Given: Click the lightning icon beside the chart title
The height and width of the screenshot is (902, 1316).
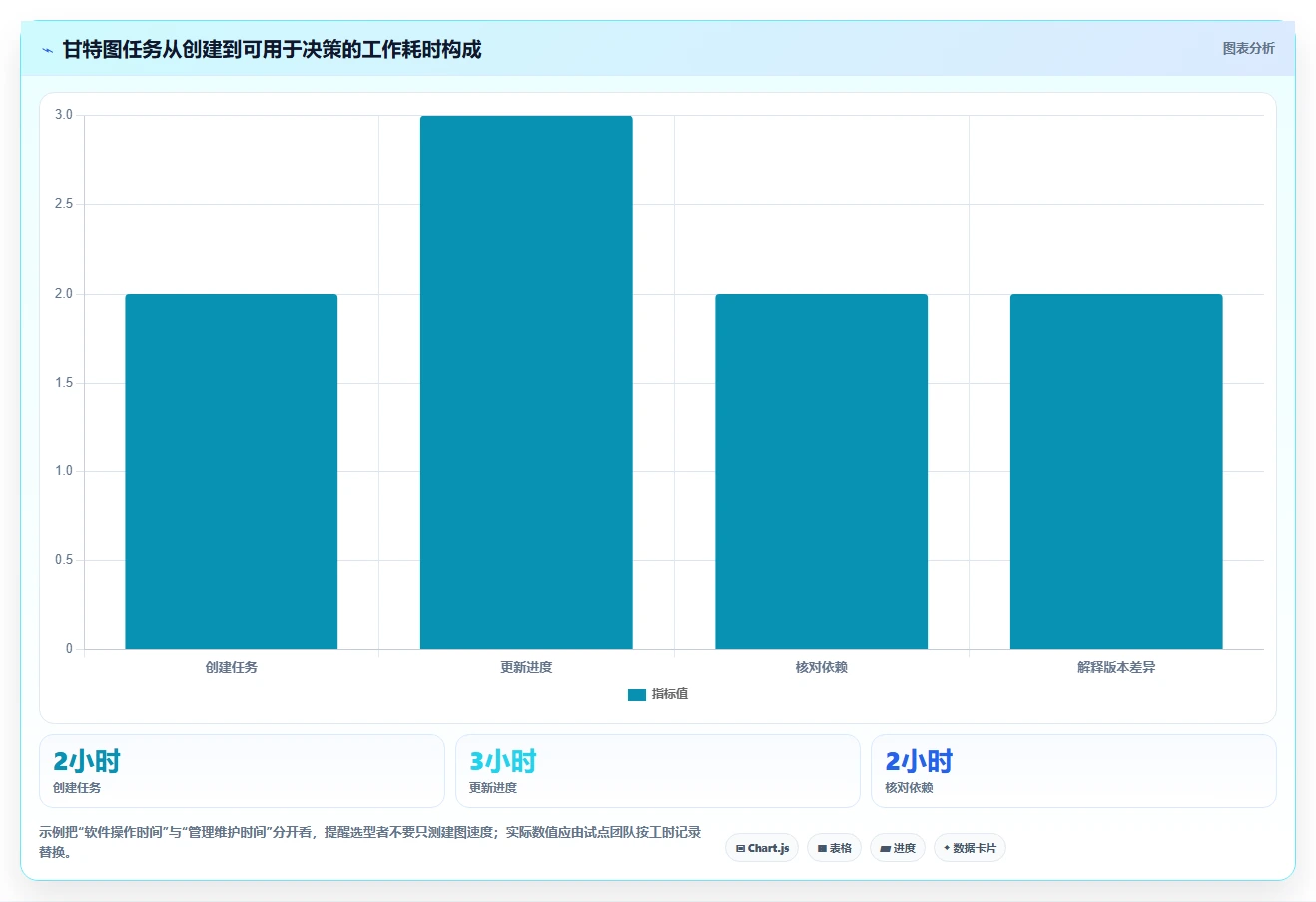Looking at the screenshot, I should click(48, 50).
